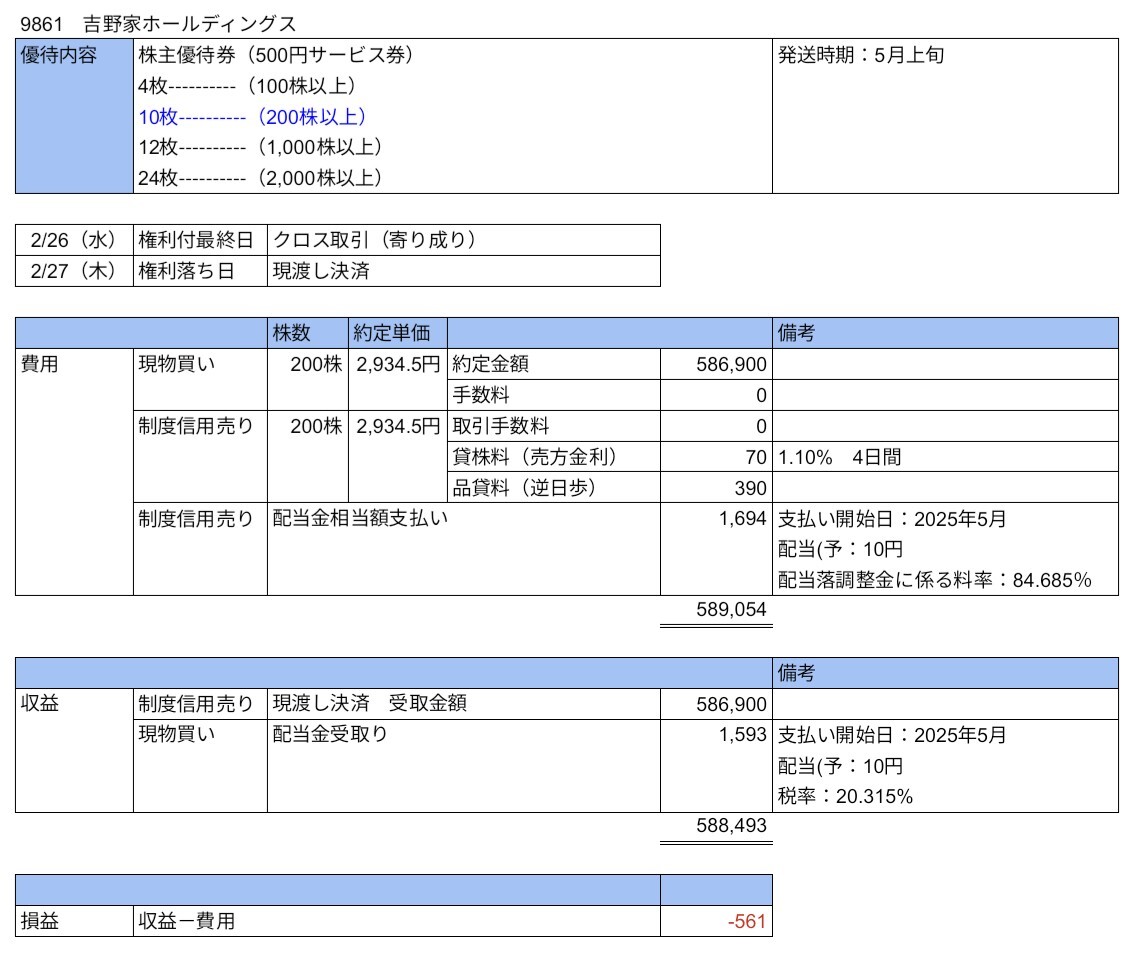This screenshot has width=1132, height=953.
Task: Click the "権利落ち日" cell
Action: [200, 271]
